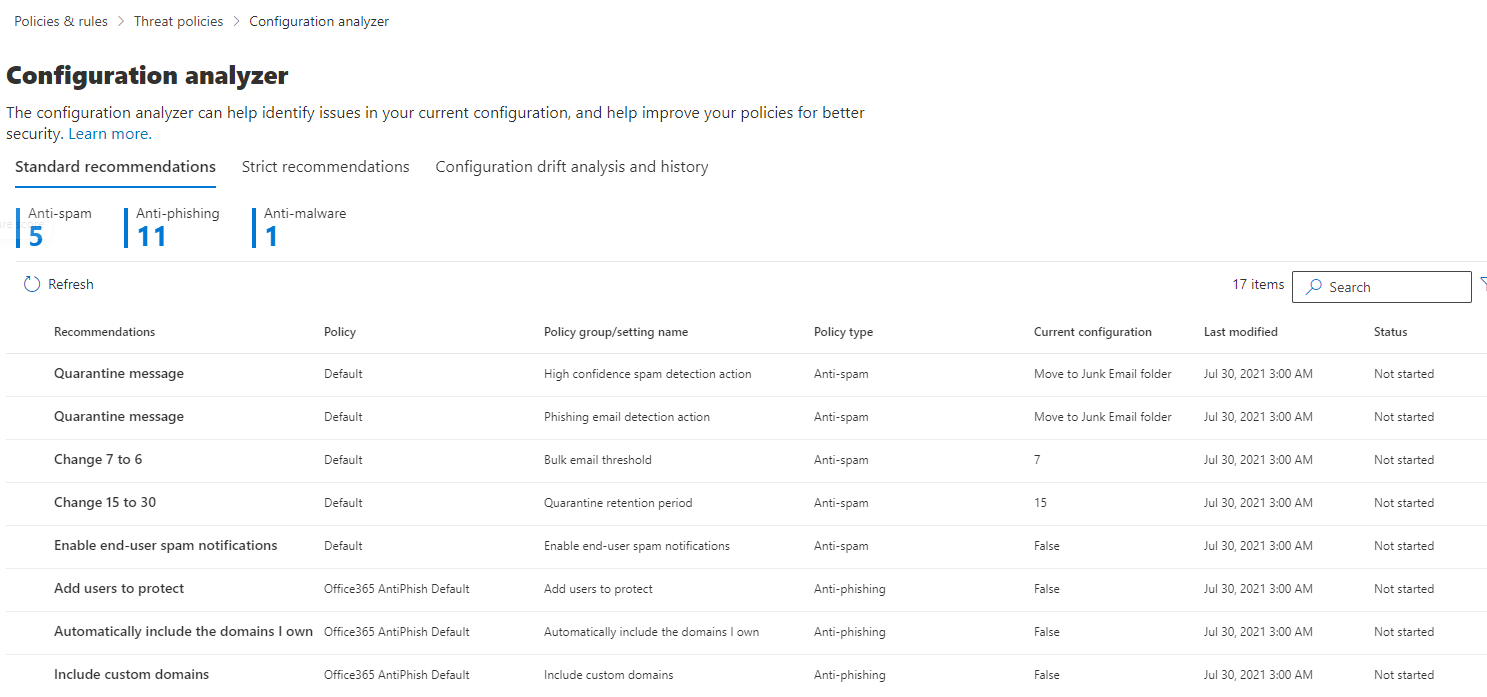The width and height of the screenshot is (1487, 697).
Task: Open the Enable end-user spam notifications recommendation
Action: pos(165,546)
